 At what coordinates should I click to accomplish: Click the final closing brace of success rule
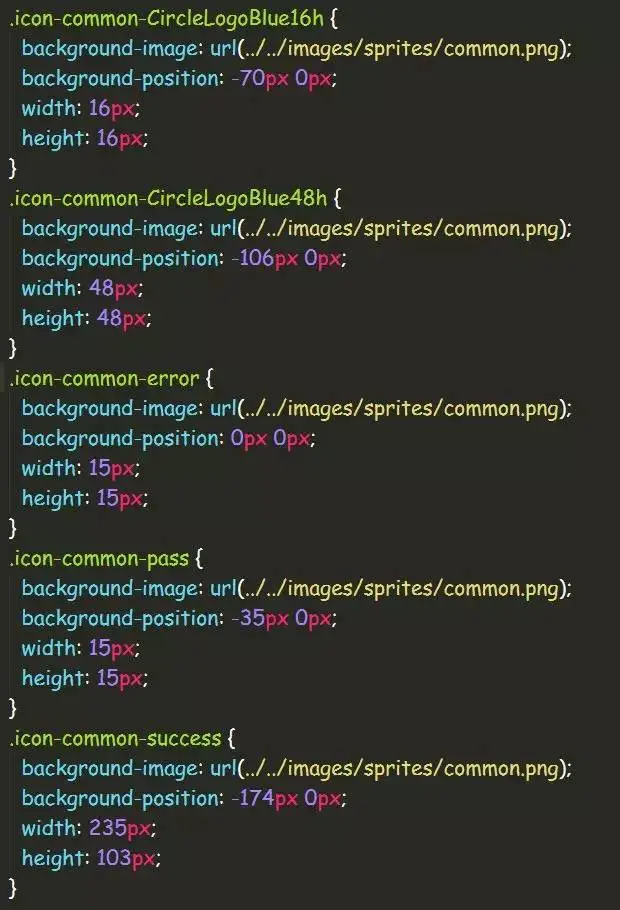[x=13, y=888]
